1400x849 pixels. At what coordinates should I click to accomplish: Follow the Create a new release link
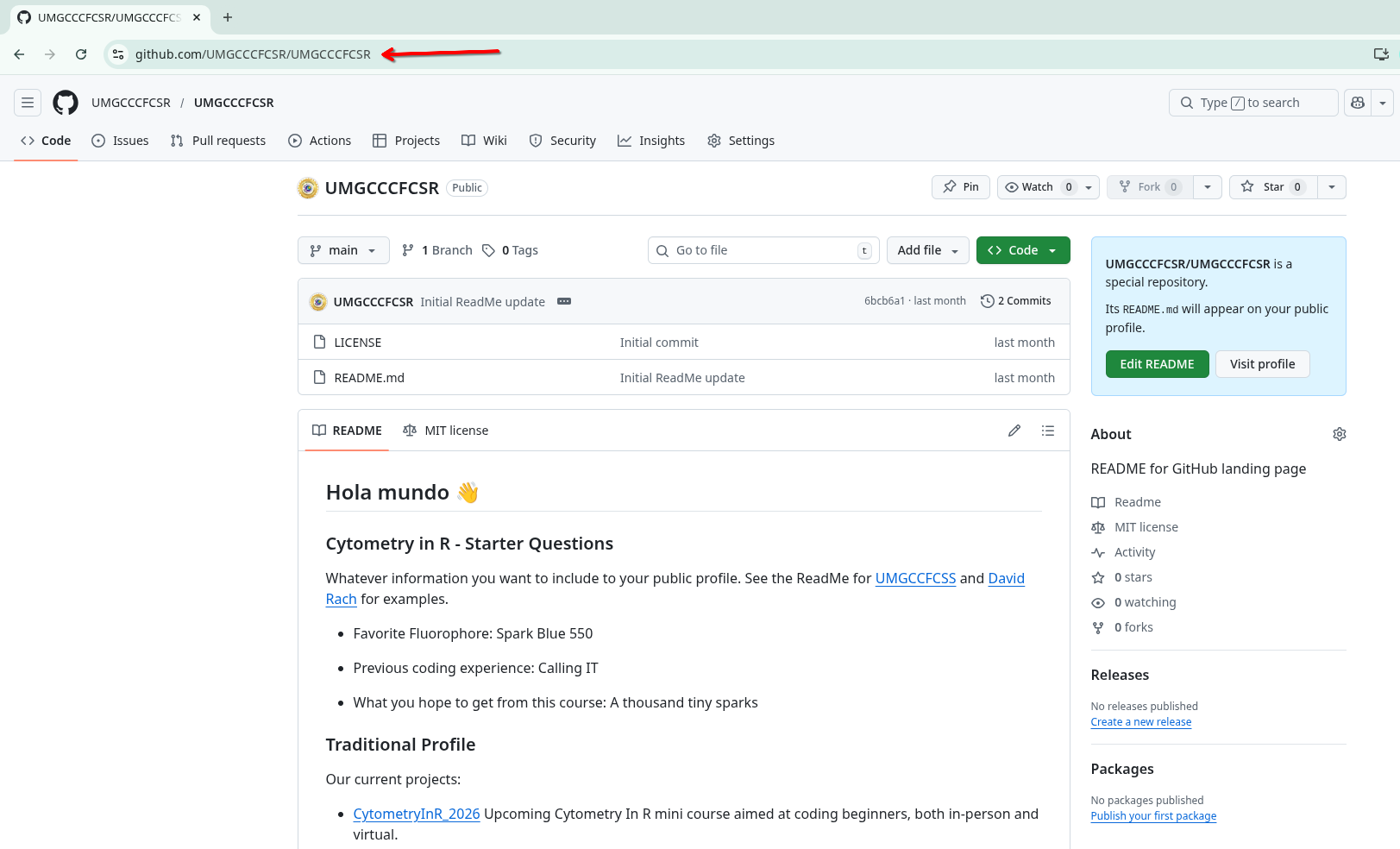[x=1140, y=722]
